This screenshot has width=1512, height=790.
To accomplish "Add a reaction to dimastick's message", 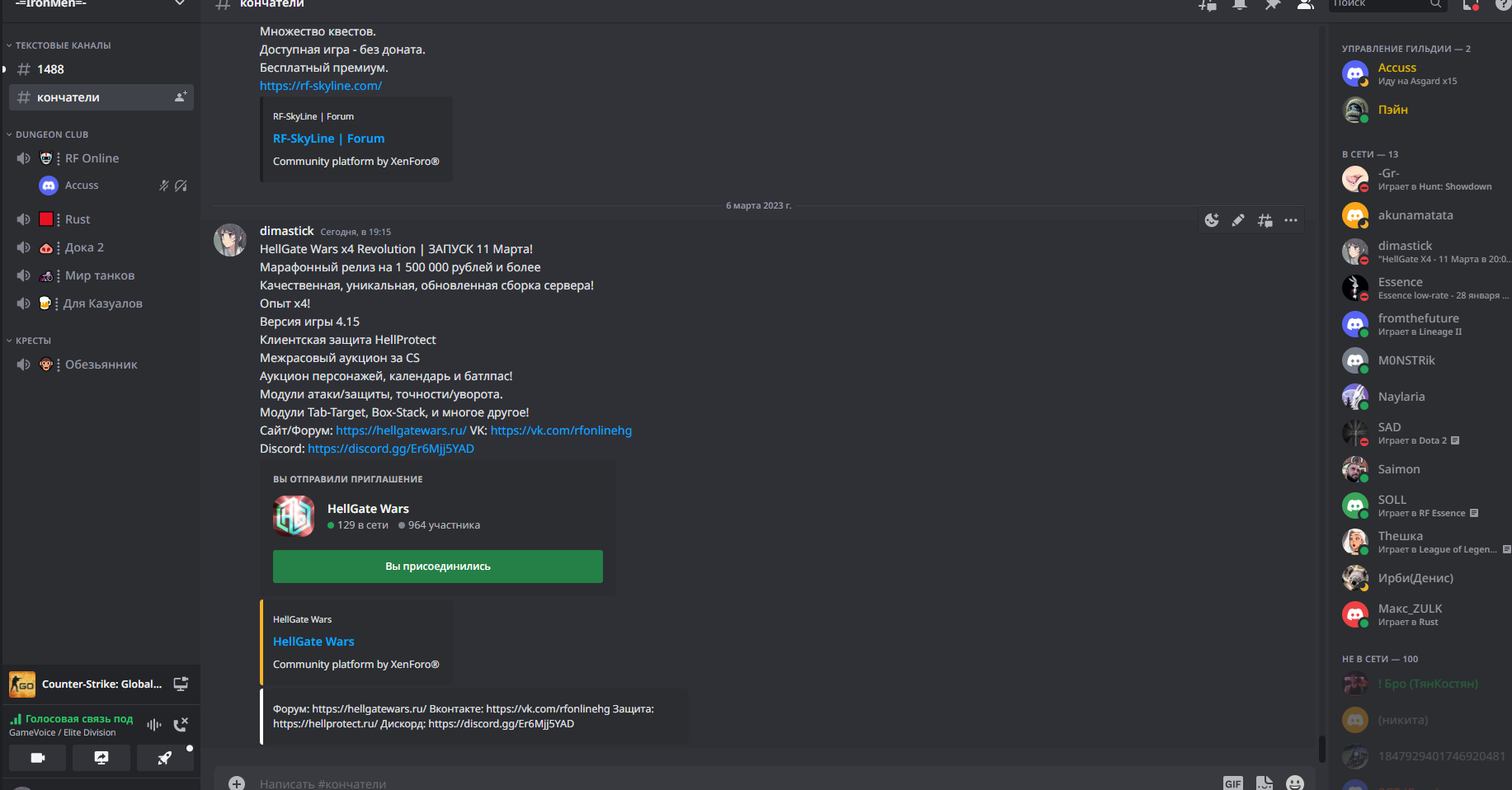I will pos(1212,220).
